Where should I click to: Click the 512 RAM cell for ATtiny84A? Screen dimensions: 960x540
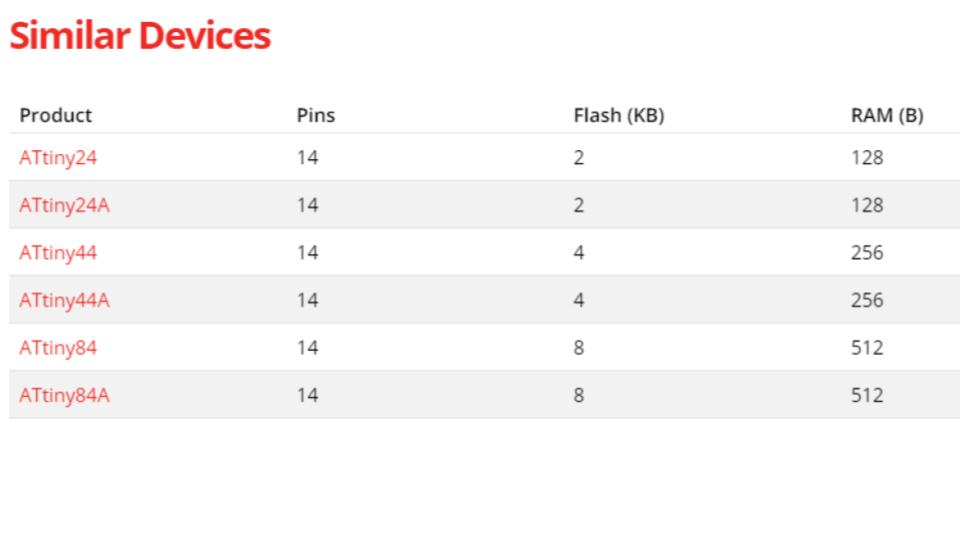(867, 395)
